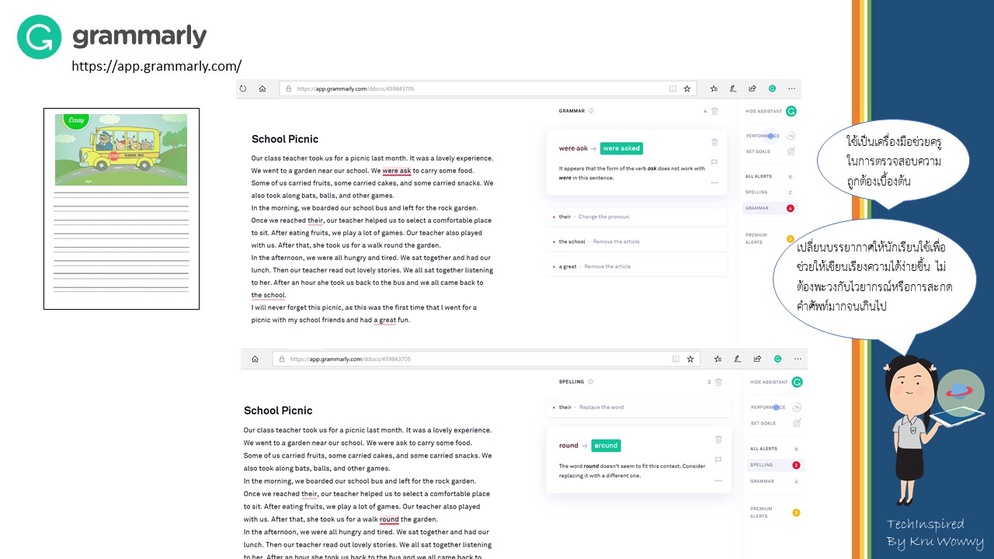Open Performance score in the top Grammarly sidebar

[770, 136]
